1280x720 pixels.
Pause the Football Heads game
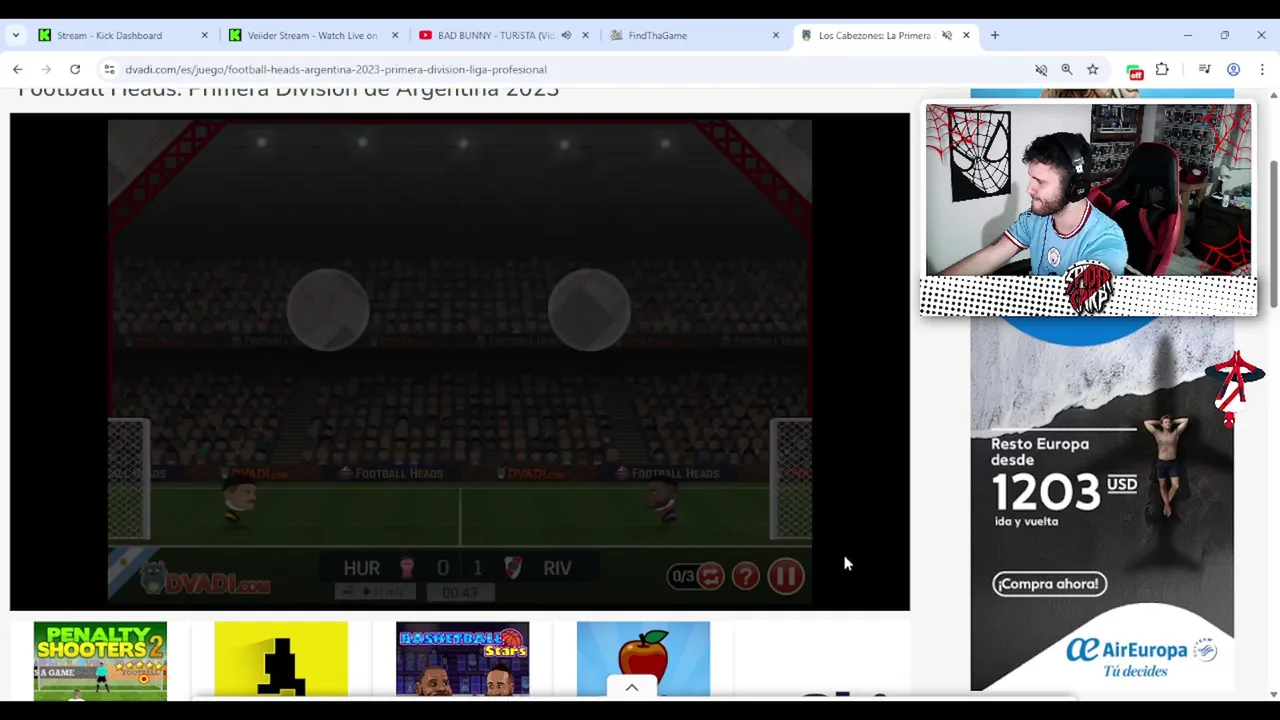pyautogui.click(x=786, y=576)
